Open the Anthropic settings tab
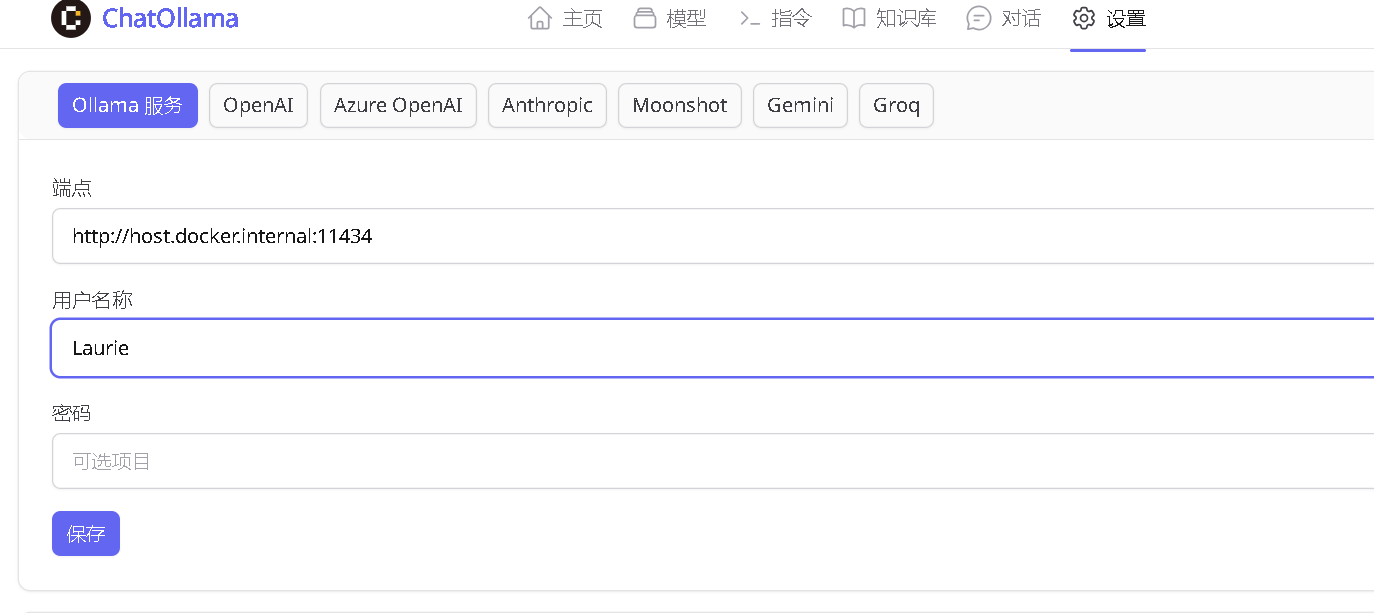Image resolution: width=1374 pixels, height=613 pixels. 547,105
